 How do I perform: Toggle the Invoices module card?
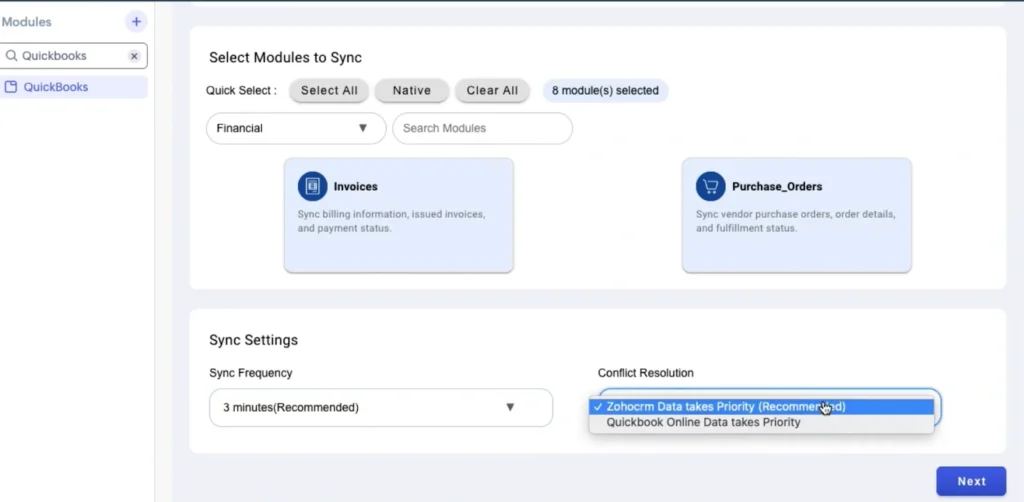[399, 215]
